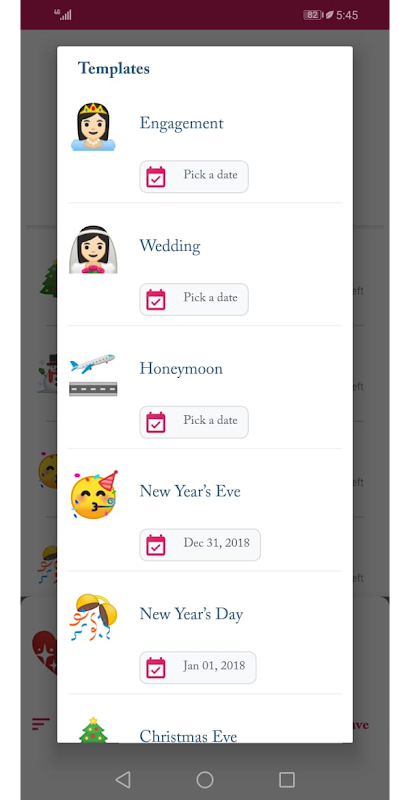
Task: Tap the sort icon behind the dialog
Action: pyautogui.click(x=41, y=723)
